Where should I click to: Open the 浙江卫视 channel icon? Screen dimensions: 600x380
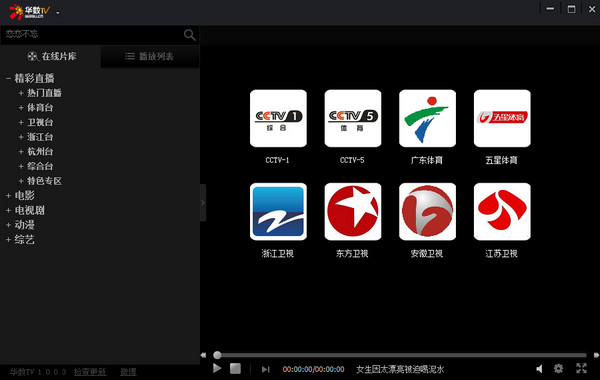pos(278,212)
